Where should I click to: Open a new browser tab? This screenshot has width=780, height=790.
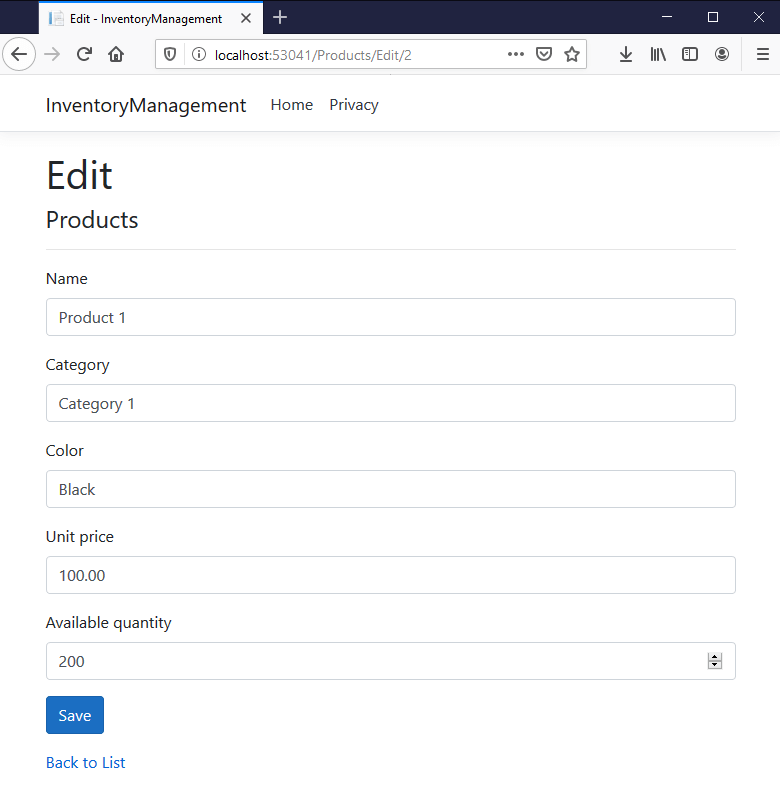tap(280, 17)
